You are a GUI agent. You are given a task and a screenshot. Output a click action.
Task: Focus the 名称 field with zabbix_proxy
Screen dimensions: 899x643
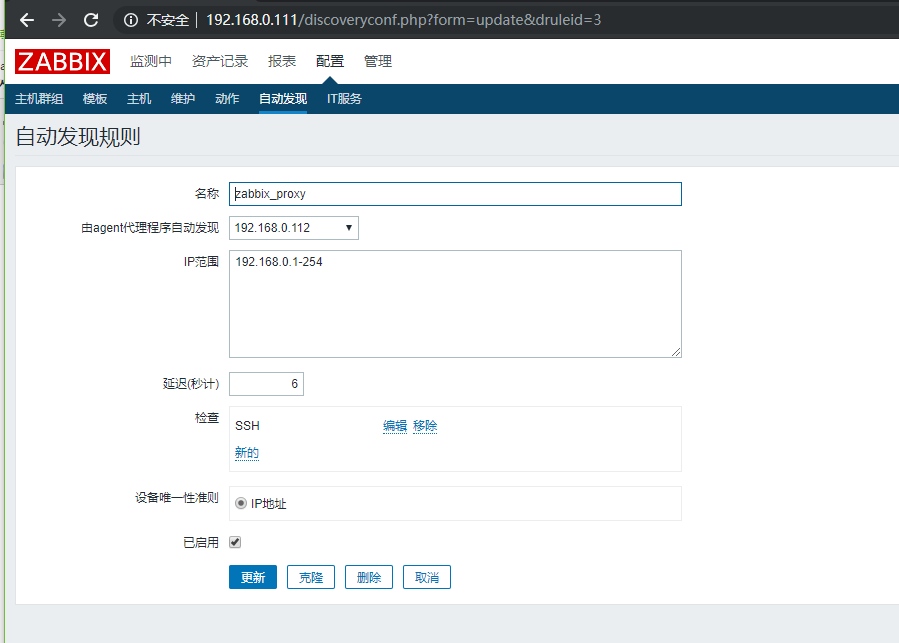click(455, 194)
